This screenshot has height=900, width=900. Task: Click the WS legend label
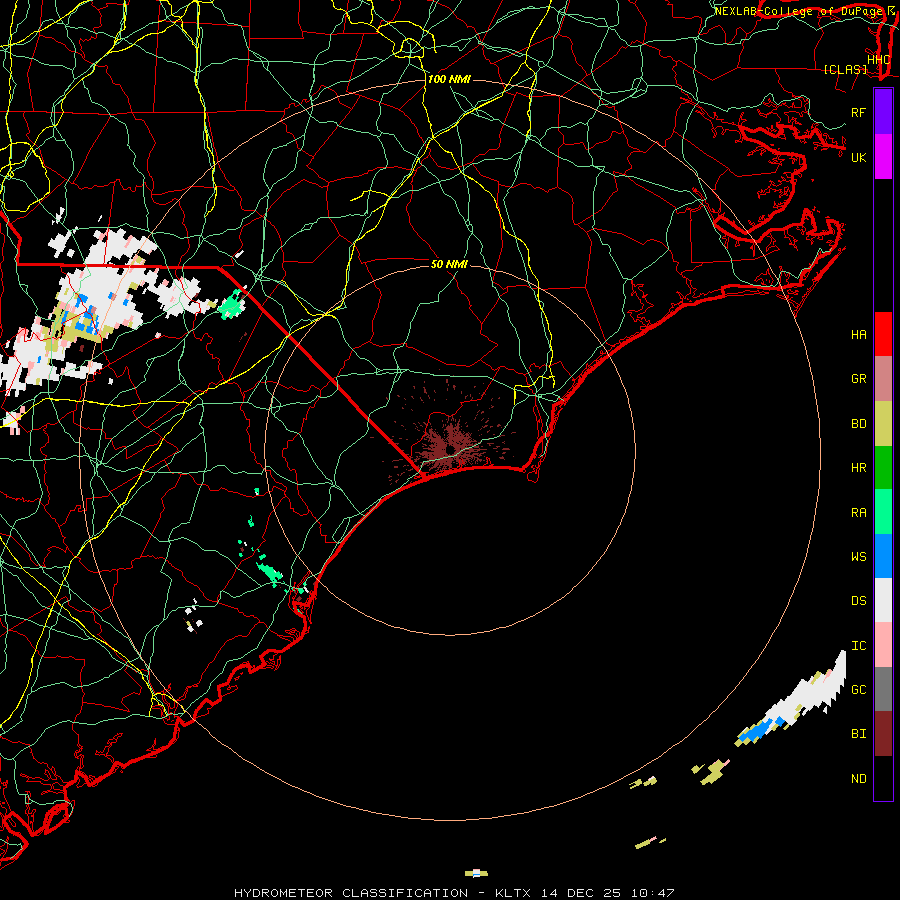coord(858,557)
